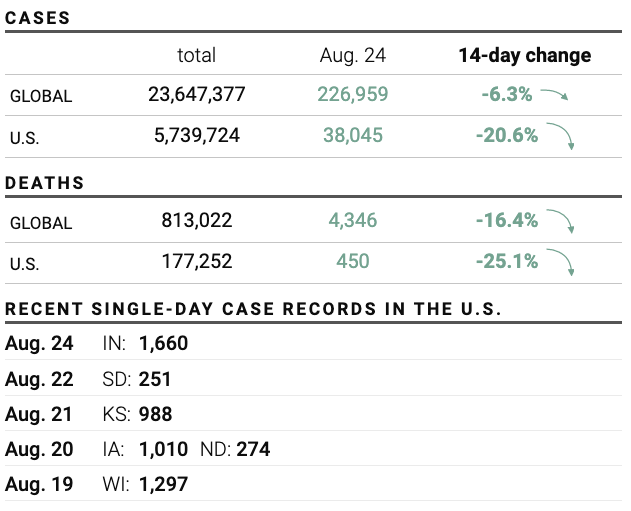Image resolution: width=631 pixels, height=511 pixels.
Task: Click the U.S. total cases figure 5,739,724
Action: 196,135
